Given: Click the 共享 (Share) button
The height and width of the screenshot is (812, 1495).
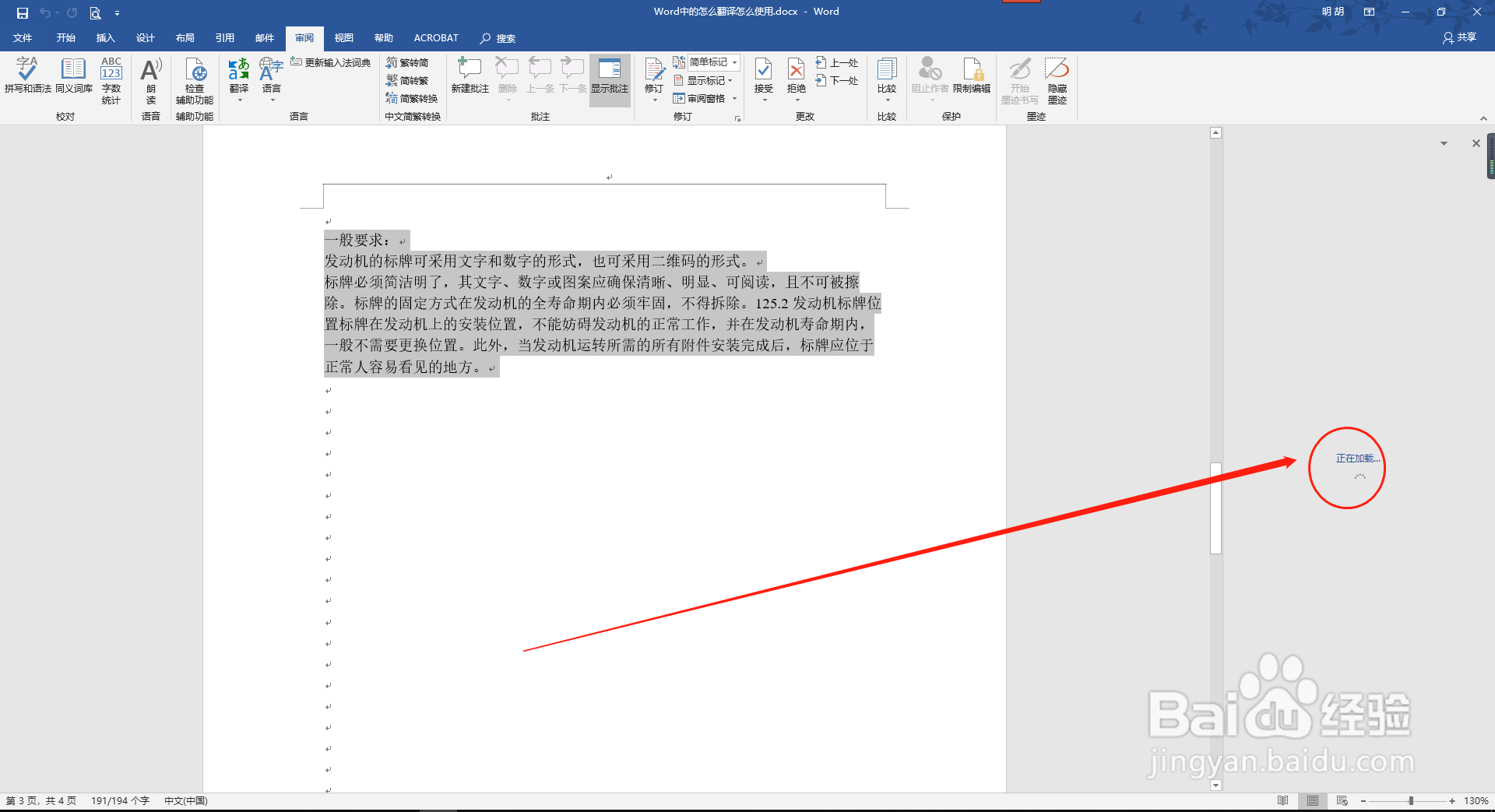Looking at the screenshot, I should point(1460,37).
